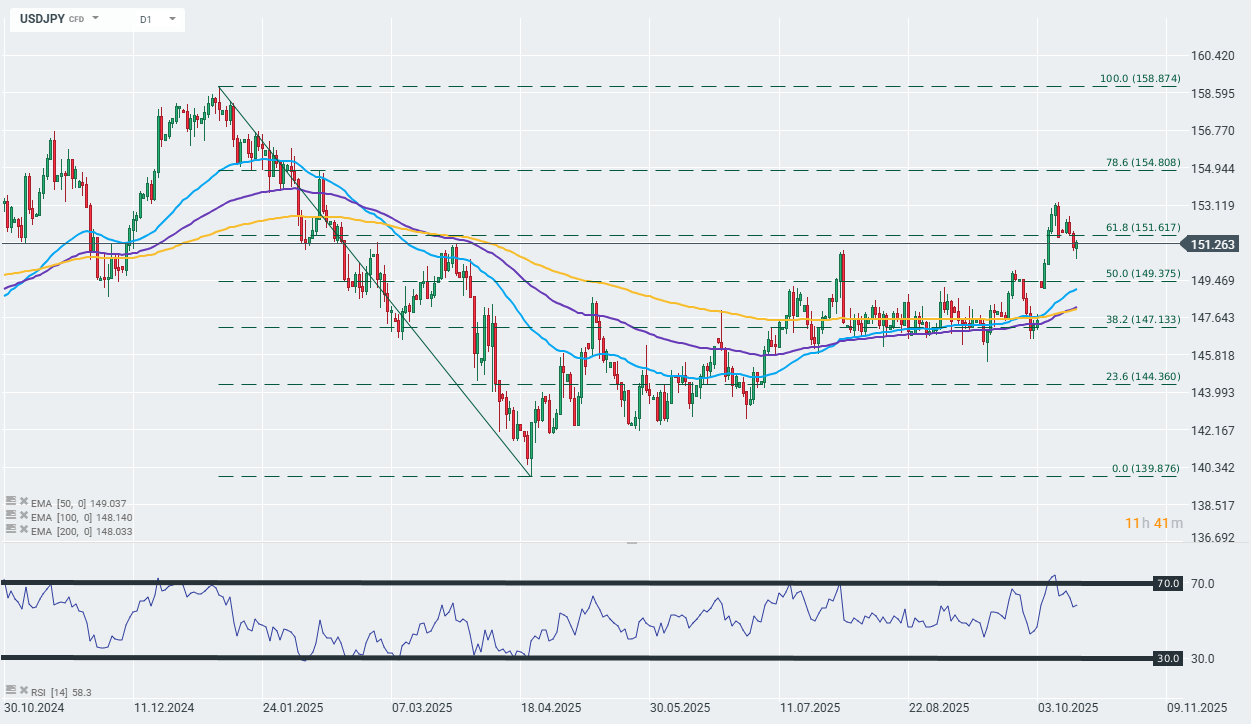Image resolution: width=1251 pixels, height=724 pixels.
Task: Click the RSI 30.0 level label
Action: point(1170,658)
